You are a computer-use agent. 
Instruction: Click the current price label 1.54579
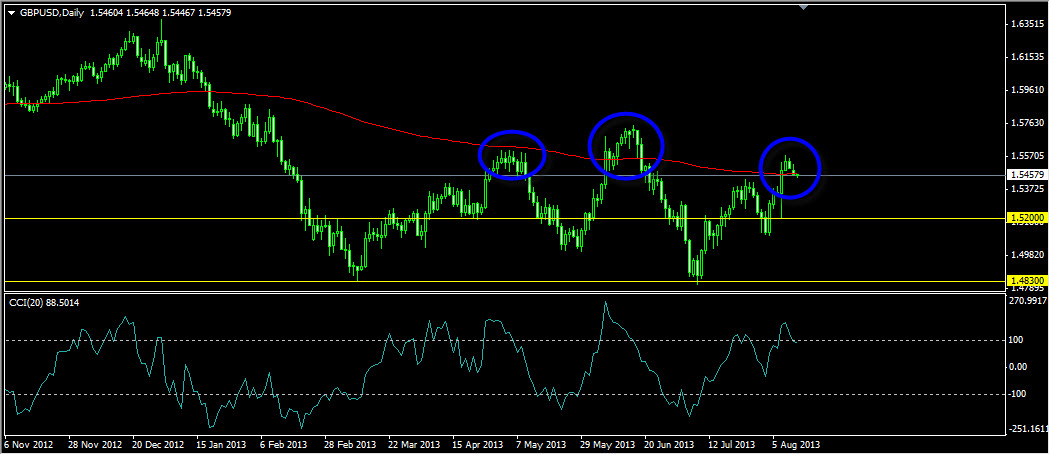tap(1026, 175)
